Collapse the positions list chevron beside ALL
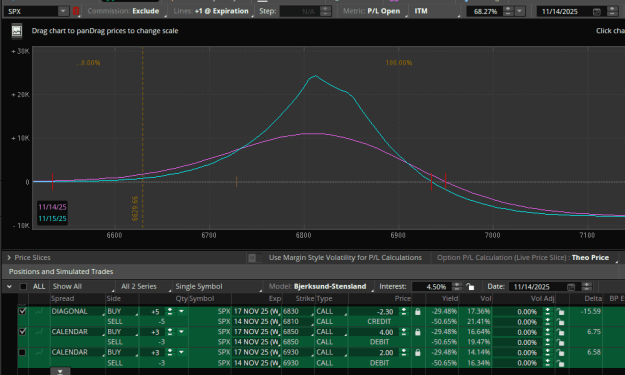Image resolution: width=625 pixels, height=375 pixels. pos(9,287)
